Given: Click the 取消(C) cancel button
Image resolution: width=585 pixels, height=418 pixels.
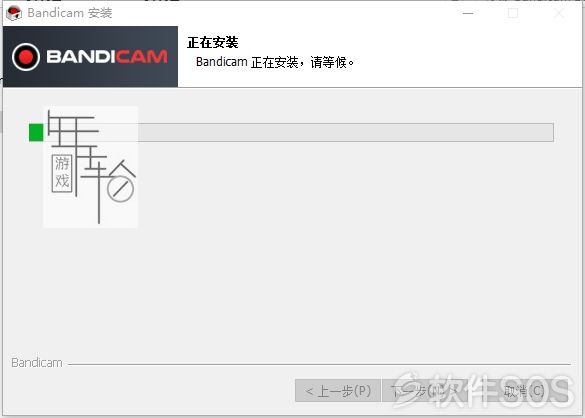Looking at the screenshot, I should tap(524, 391).
